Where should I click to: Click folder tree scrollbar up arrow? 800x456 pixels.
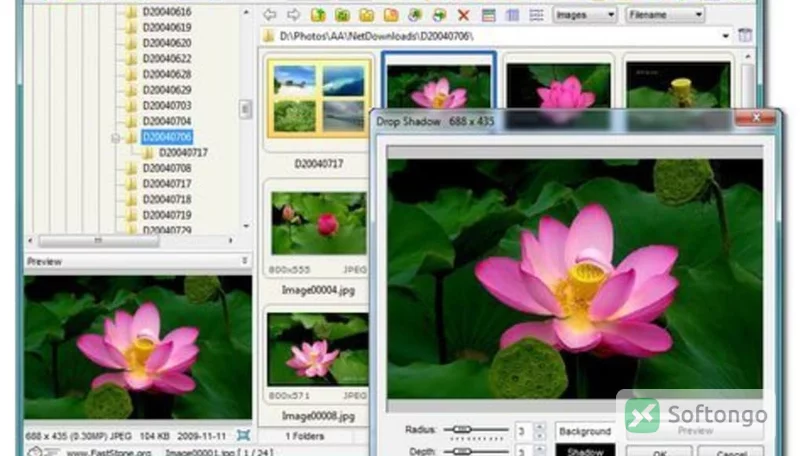[x=246, y=12]
